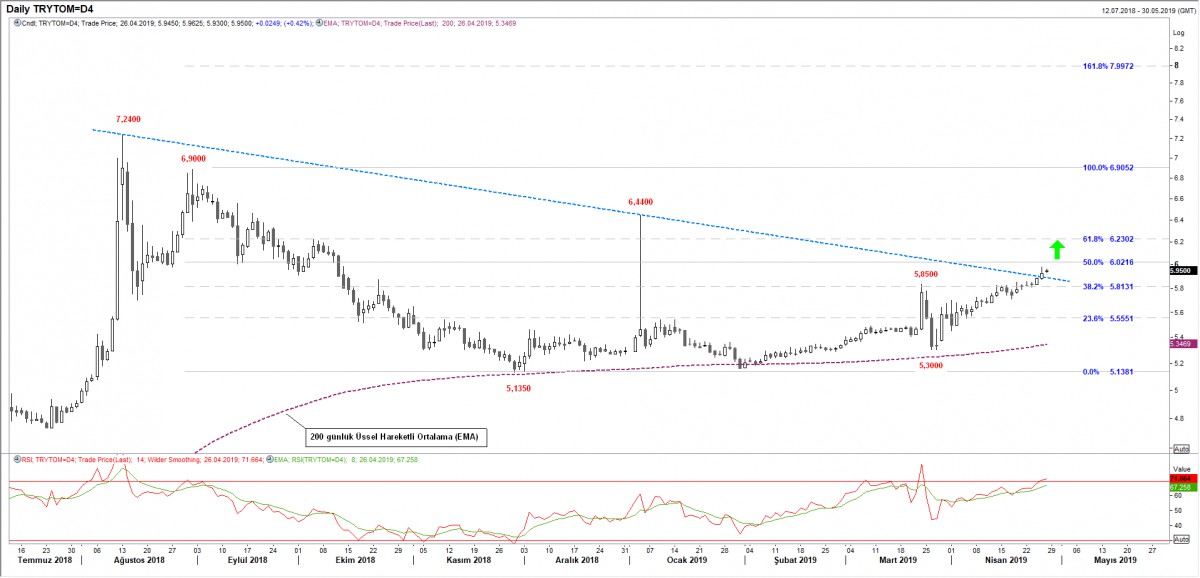Screen dimensions: 1200x578
Task: Select the 61.8% 6.2302 Fibonacci level
Action: pos(1117,239)
